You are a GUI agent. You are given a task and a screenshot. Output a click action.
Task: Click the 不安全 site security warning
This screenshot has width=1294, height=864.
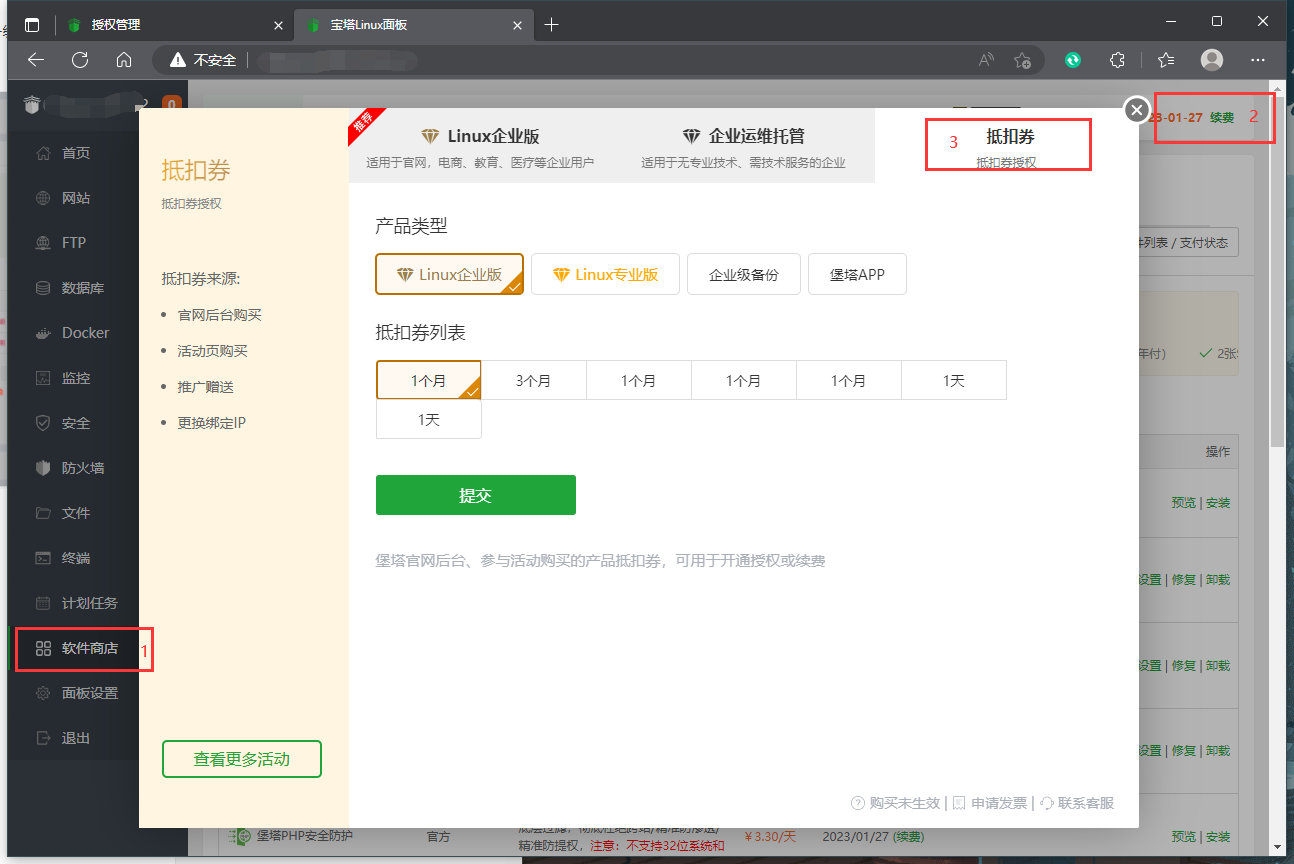click(204, 60)
